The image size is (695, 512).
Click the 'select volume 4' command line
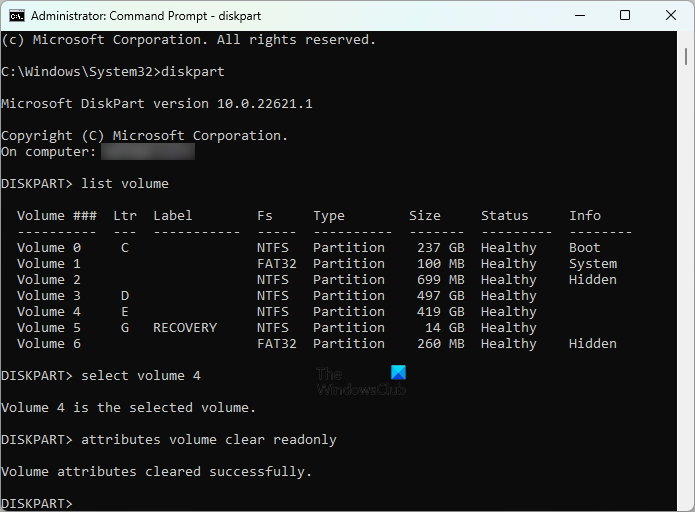(x=133, y=376)
